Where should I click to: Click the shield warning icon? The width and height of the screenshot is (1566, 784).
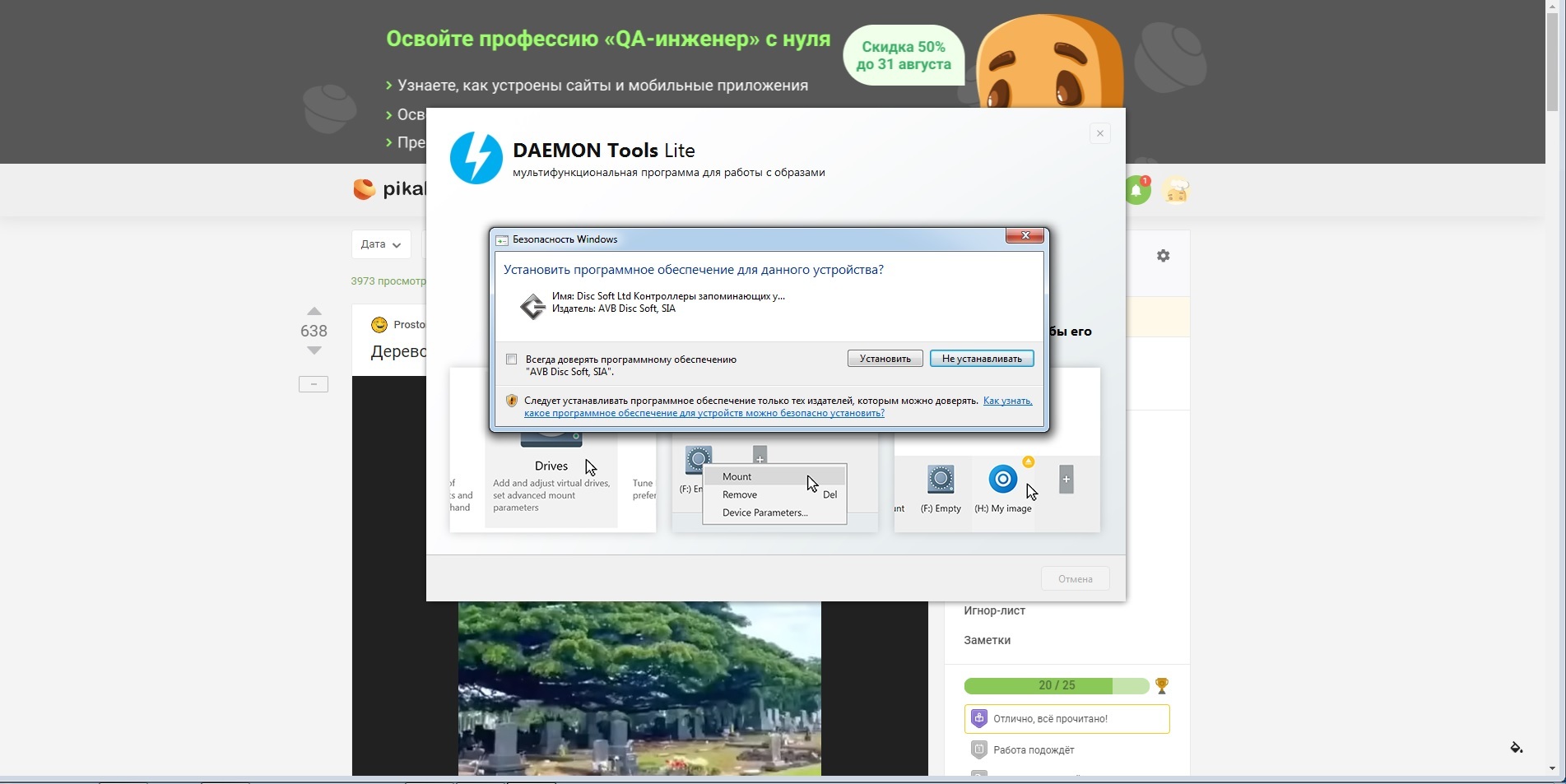coord(511,401)
